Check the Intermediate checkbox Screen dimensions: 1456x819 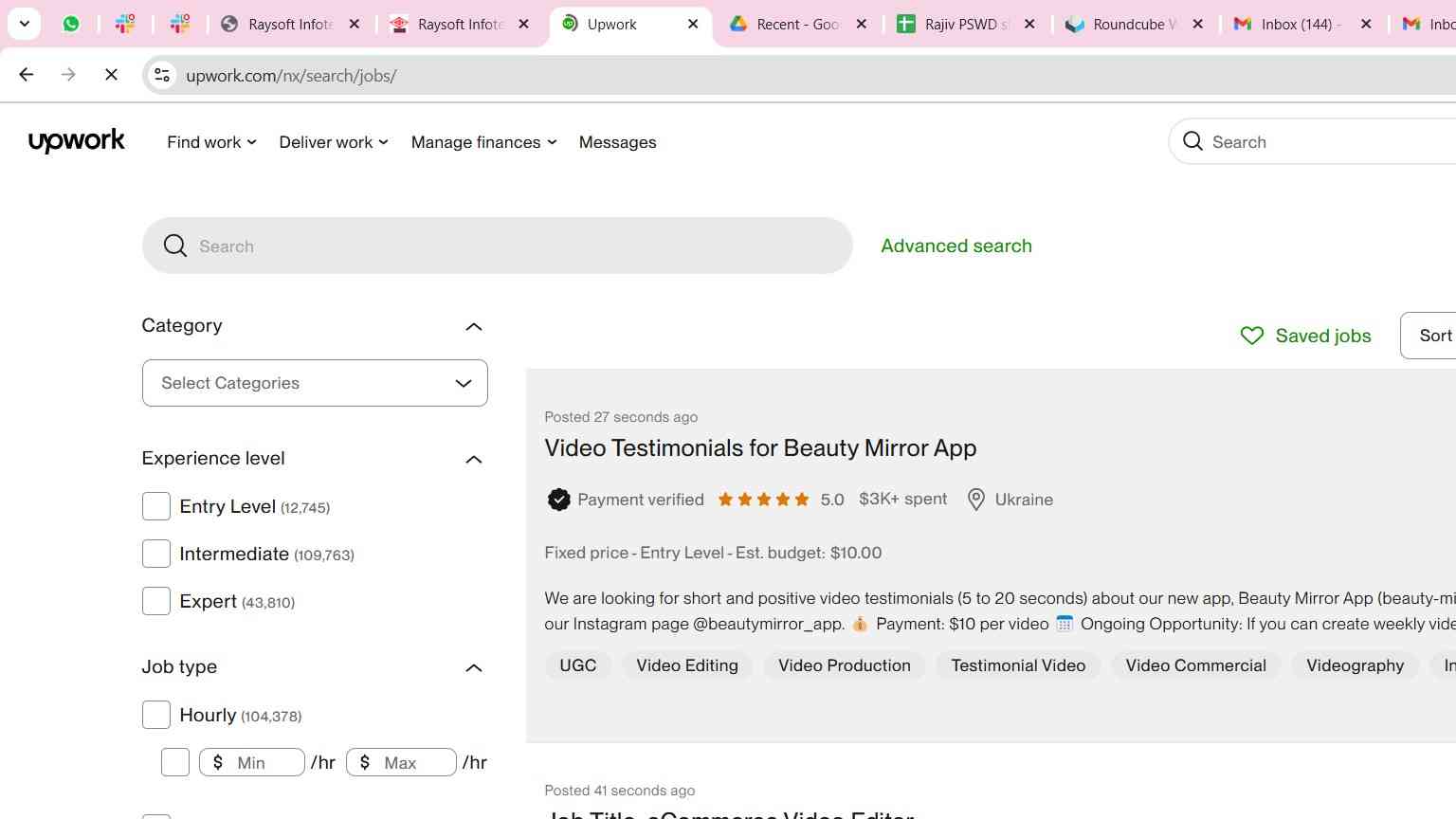(x=156, y=554)
